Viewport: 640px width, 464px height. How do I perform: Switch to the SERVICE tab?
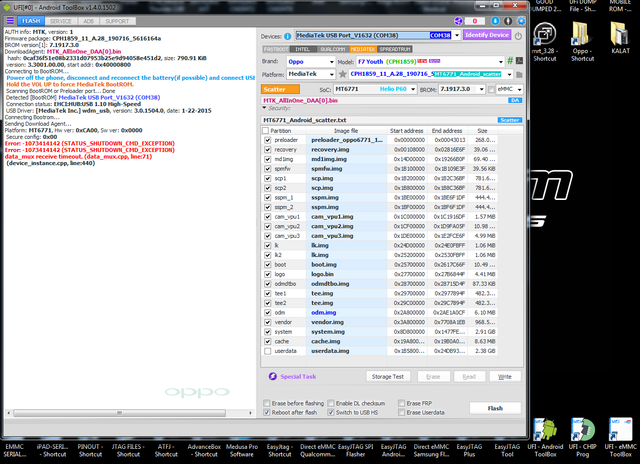click(x=61, y=20)
